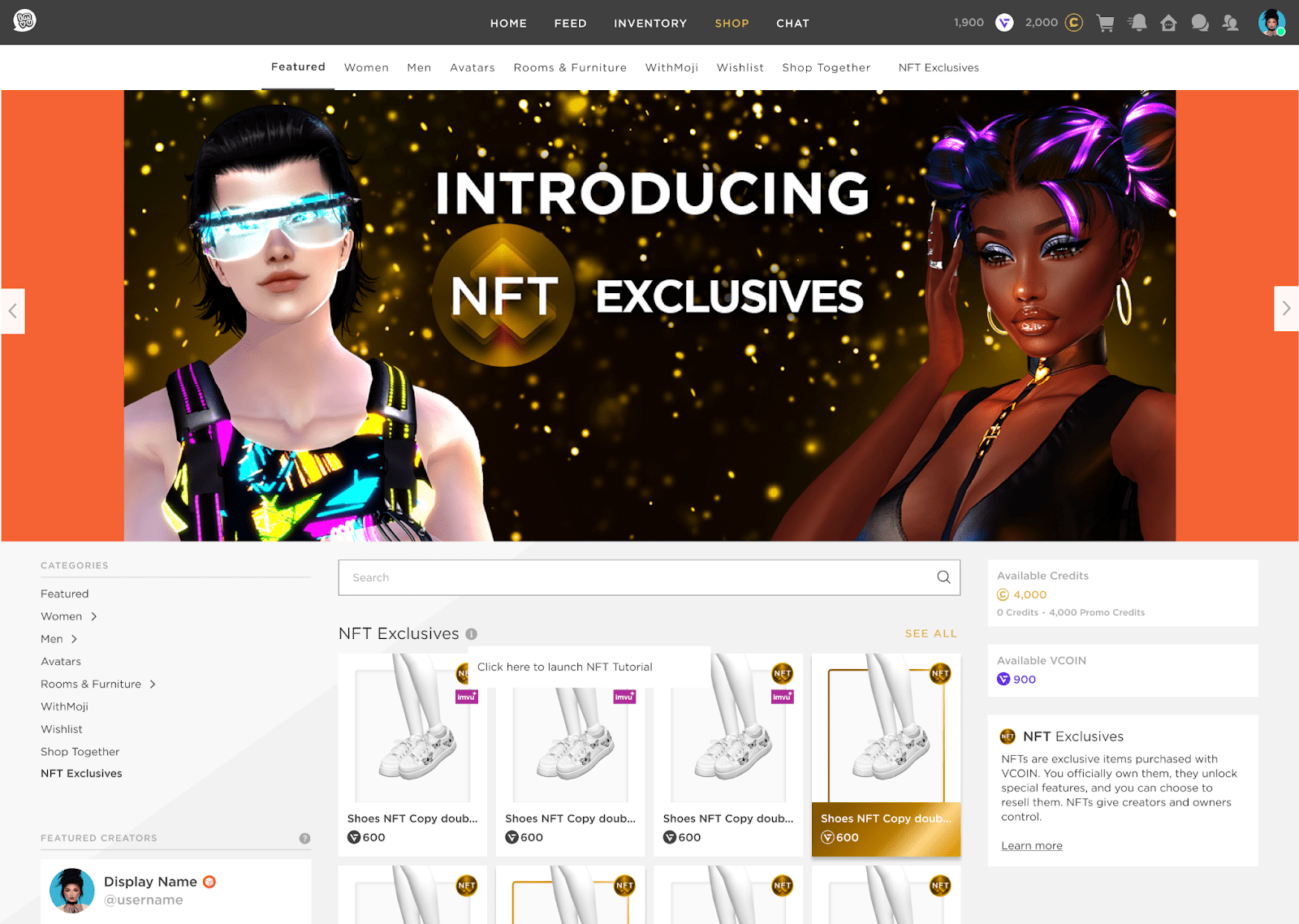Click the IMVU logo in the top-left
Image resolution: width=1299 pixels, height=924 pixels.
[x=24, y=20]
